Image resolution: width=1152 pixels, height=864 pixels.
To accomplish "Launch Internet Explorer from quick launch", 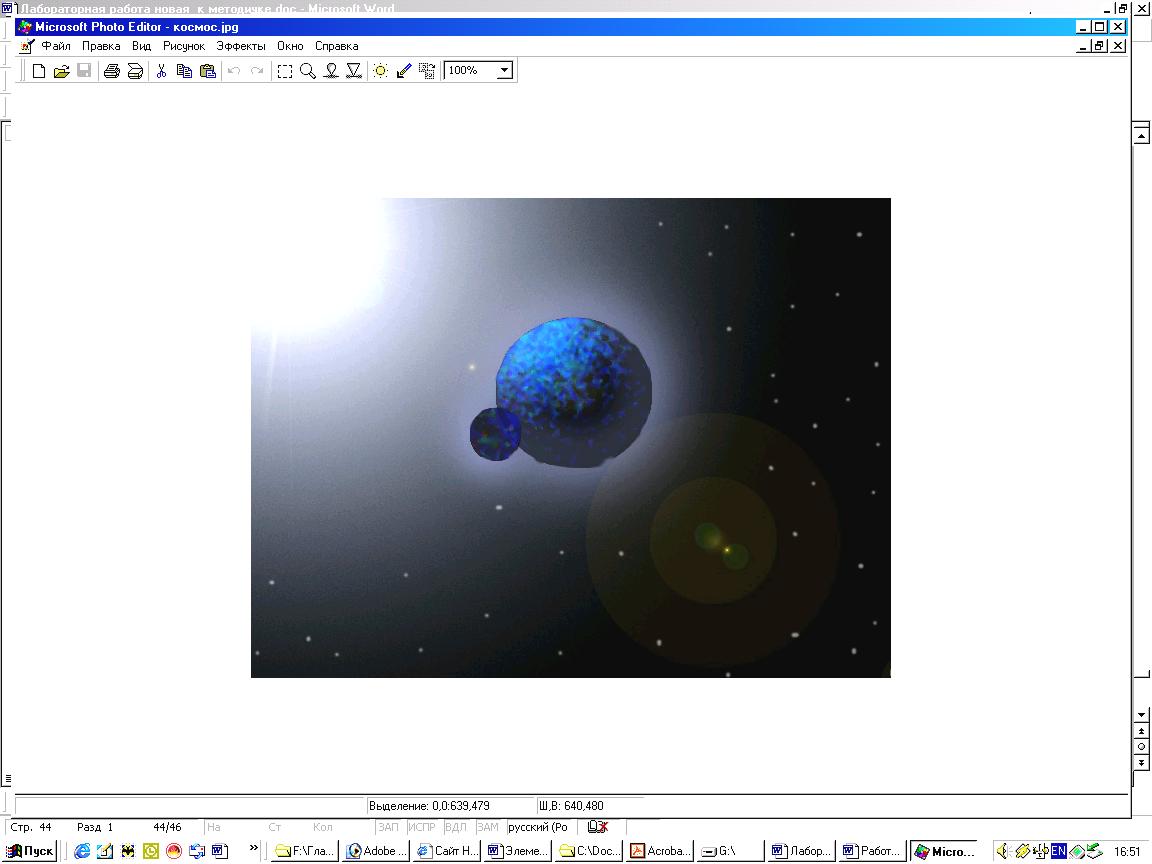I will [x=82, y=851].
